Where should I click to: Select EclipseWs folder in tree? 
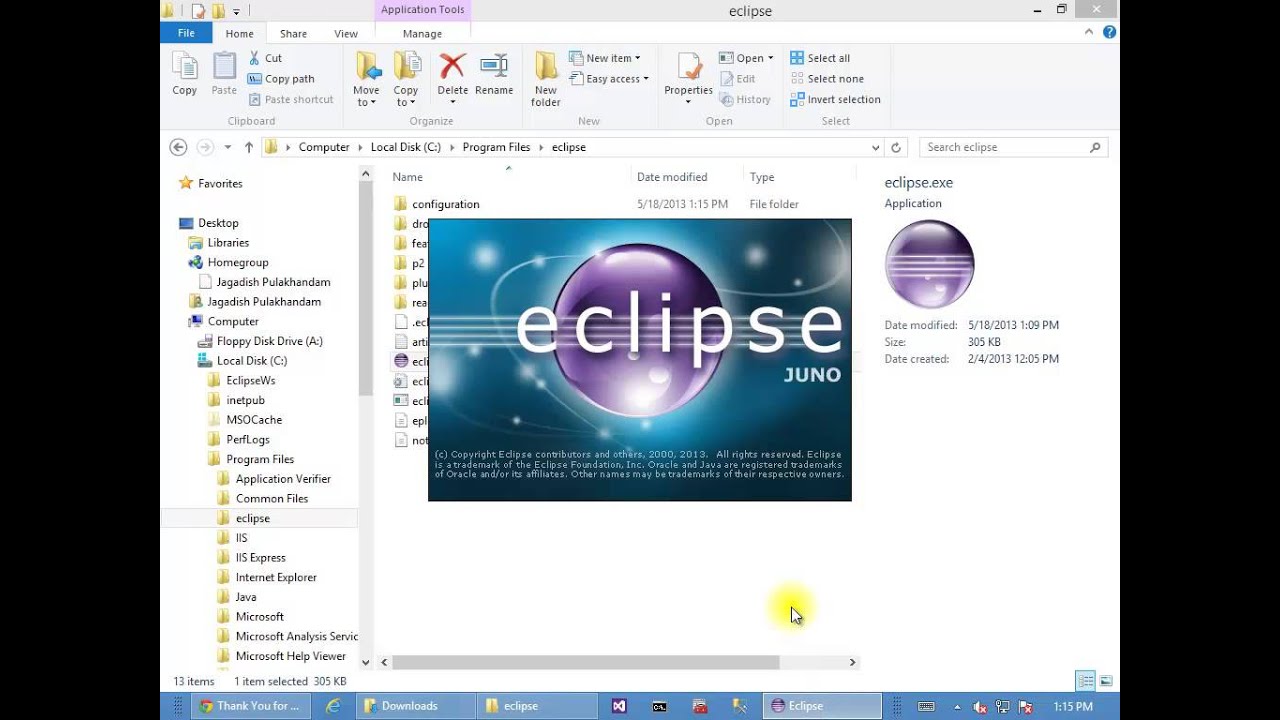click(x=250, y=381)
